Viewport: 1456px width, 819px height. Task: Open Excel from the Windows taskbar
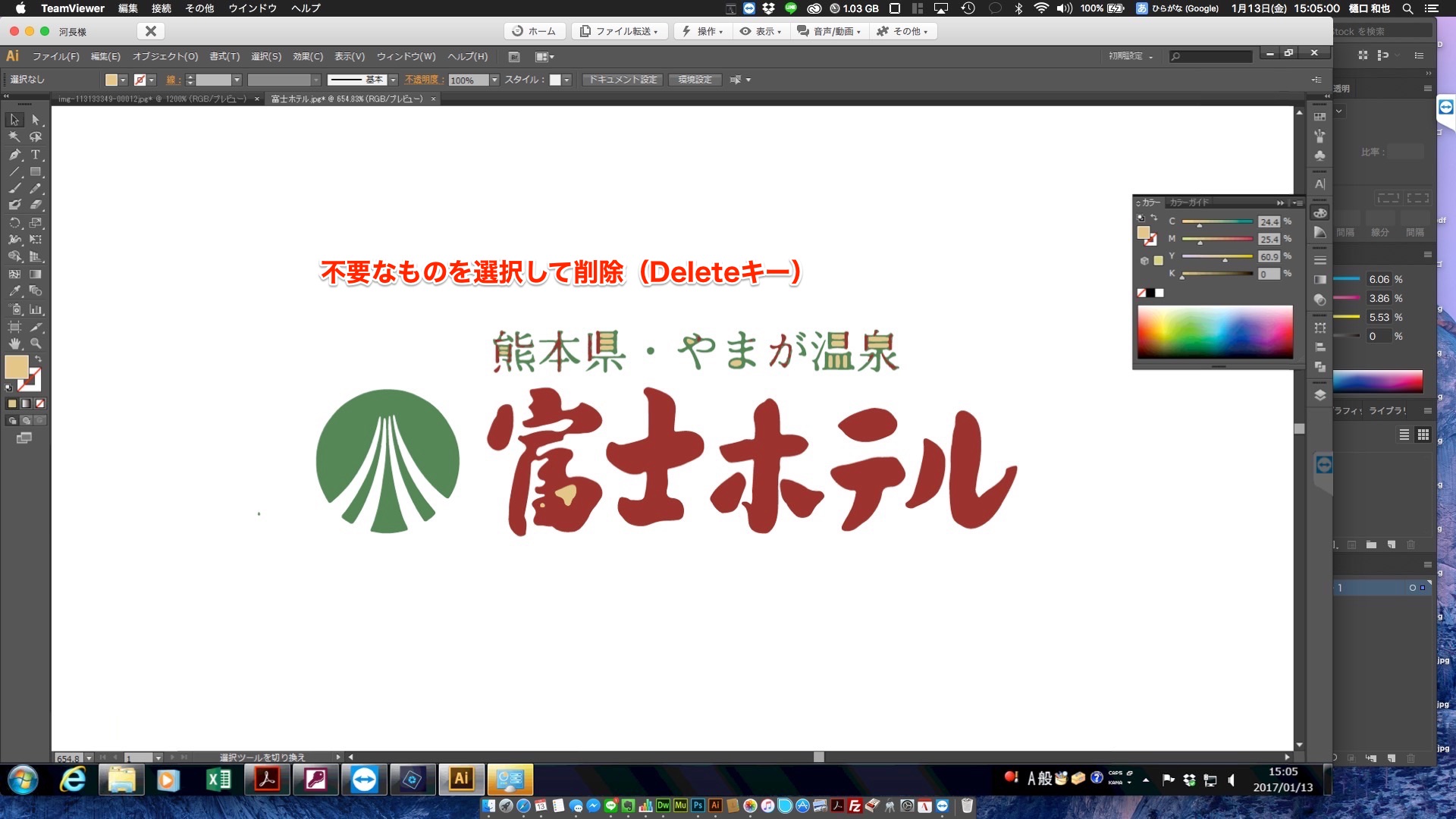[x=218, y=780]
